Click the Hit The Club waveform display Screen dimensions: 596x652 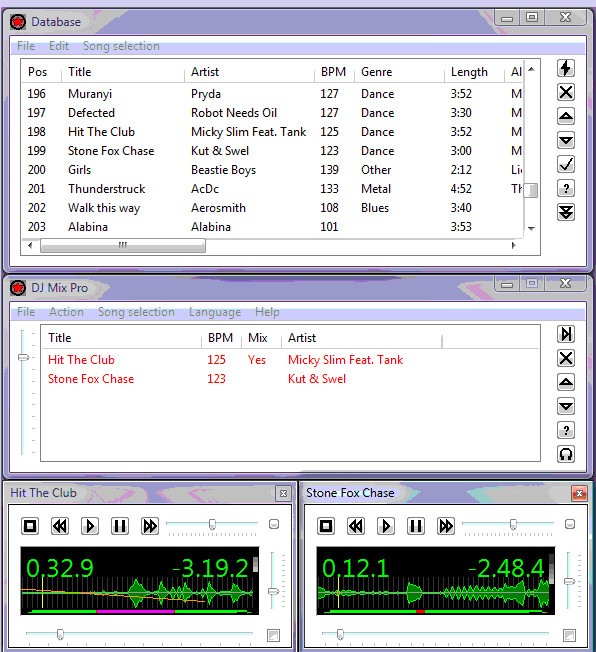pyautogui.click(x=140, y=580)
